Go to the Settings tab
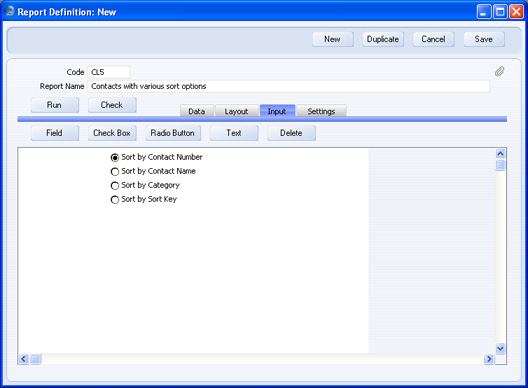 321,111
